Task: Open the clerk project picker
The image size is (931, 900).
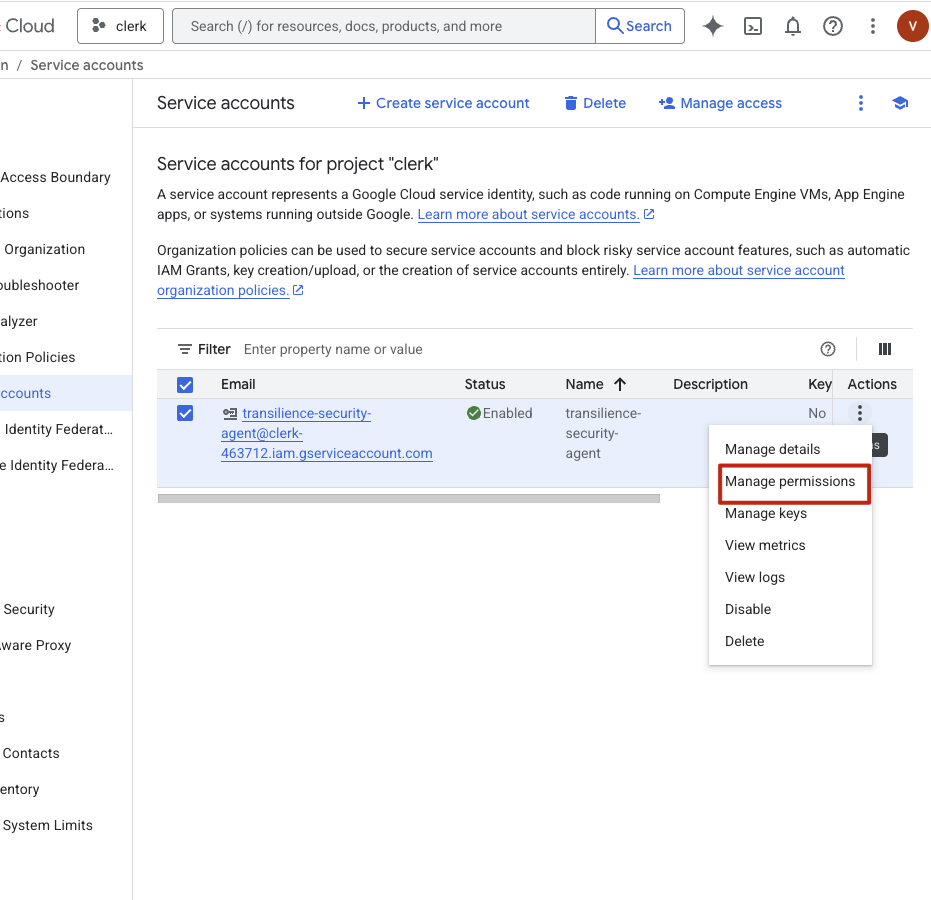Action: 120,26
